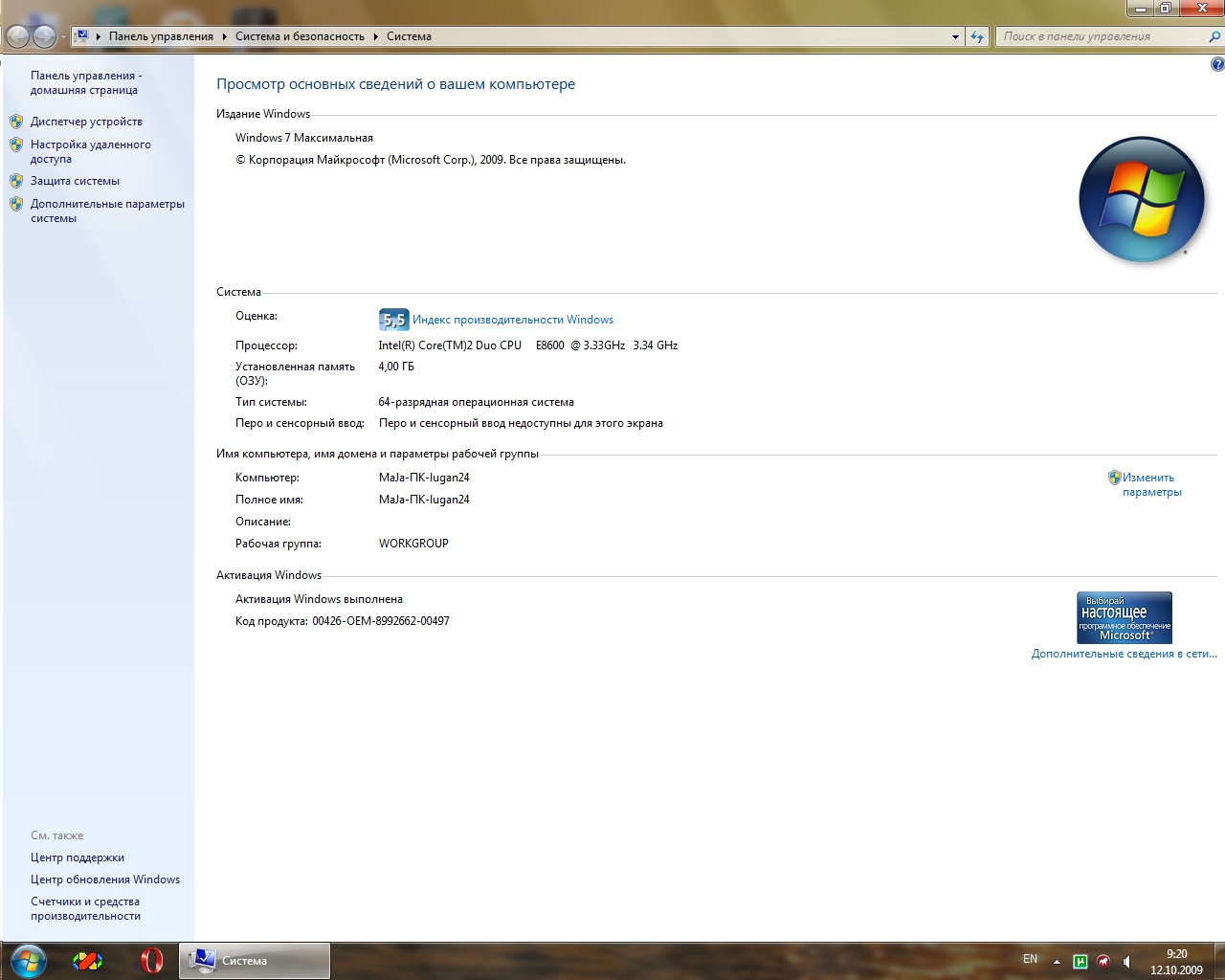Screen dimensions: 1225x980
Task: Click 64-разрядная операционная система text
Action: tap(477, 402)
